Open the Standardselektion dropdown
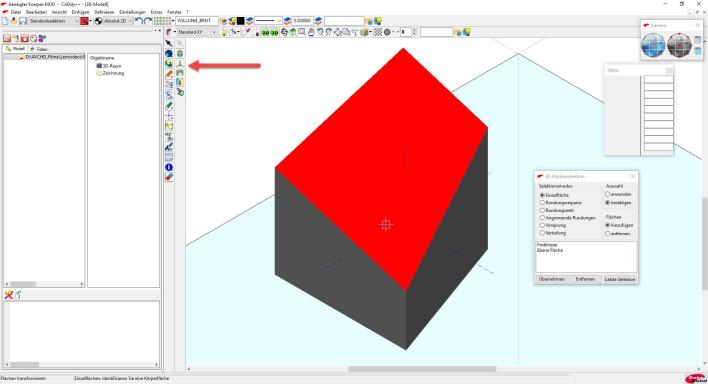The height and width of the screenshot is (384, 708). pyautogui.click(x=53, y=21)
